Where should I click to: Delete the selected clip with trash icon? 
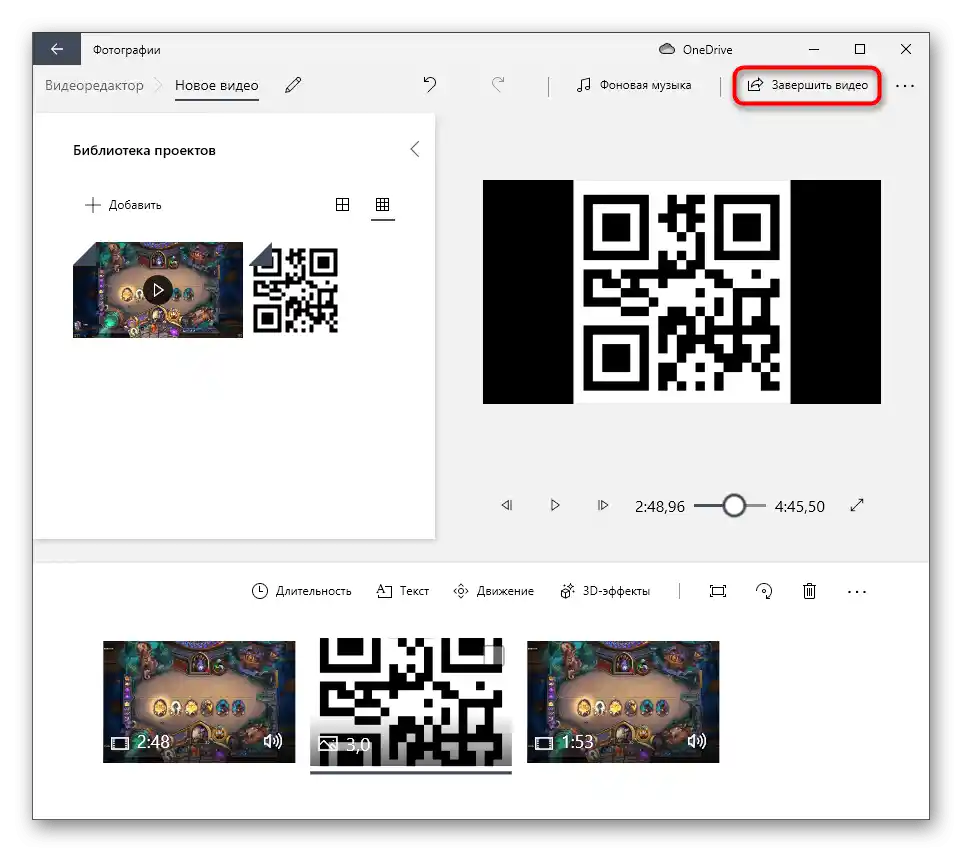pyautogui.click(x=809, y=591)
